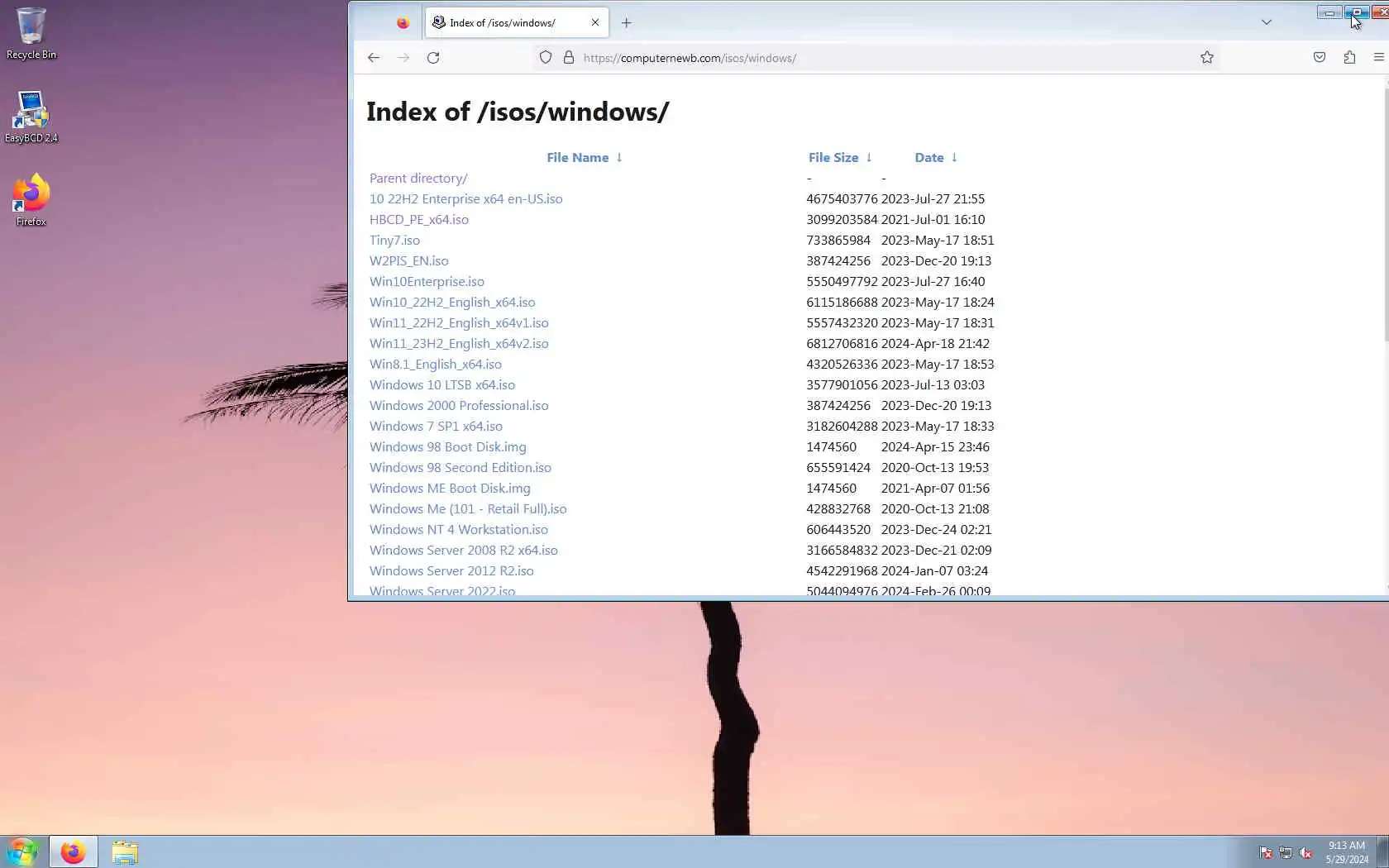1389x868 pixels.
Task: Expand the list all tabs dropdown
Action: tap(1267, 22)
